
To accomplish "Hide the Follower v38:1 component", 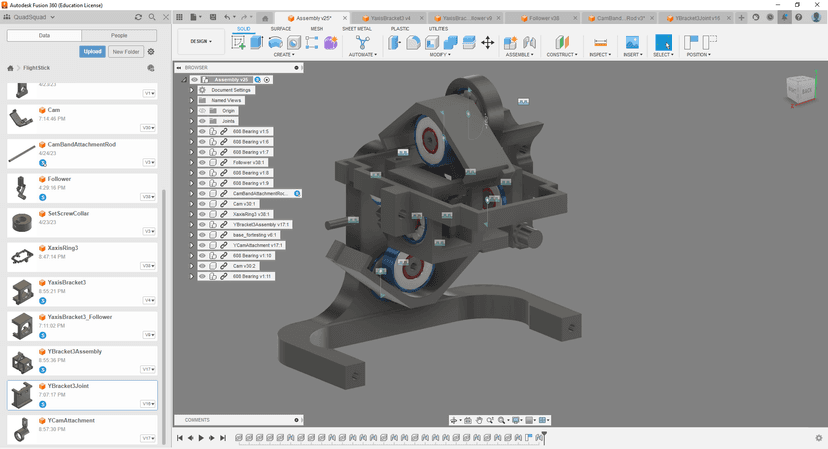I will (202, 162).
